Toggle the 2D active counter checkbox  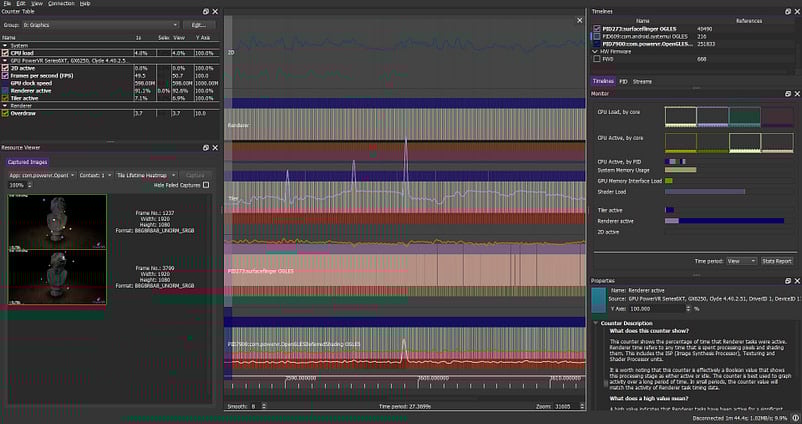tap(5, 68)
